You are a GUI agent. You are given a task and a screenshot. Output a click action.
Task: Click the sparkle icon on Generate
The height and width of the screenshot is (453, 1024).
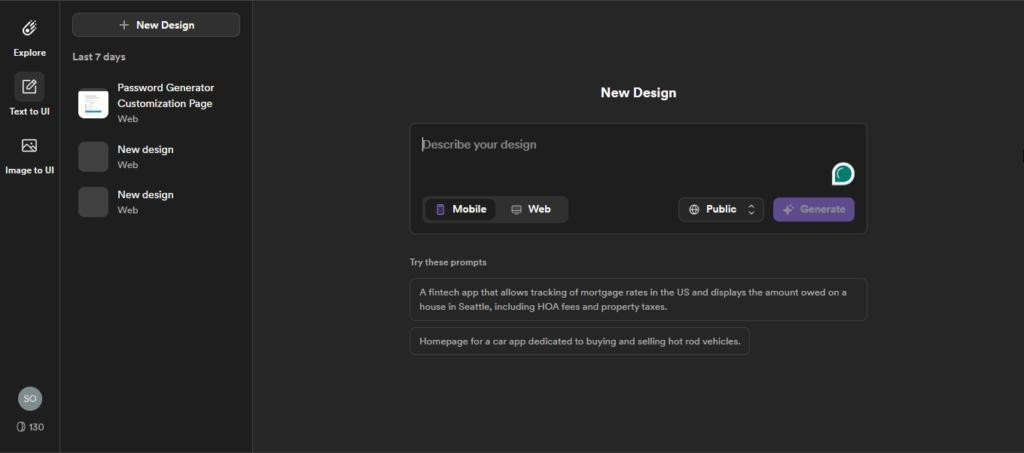(788, 210)
